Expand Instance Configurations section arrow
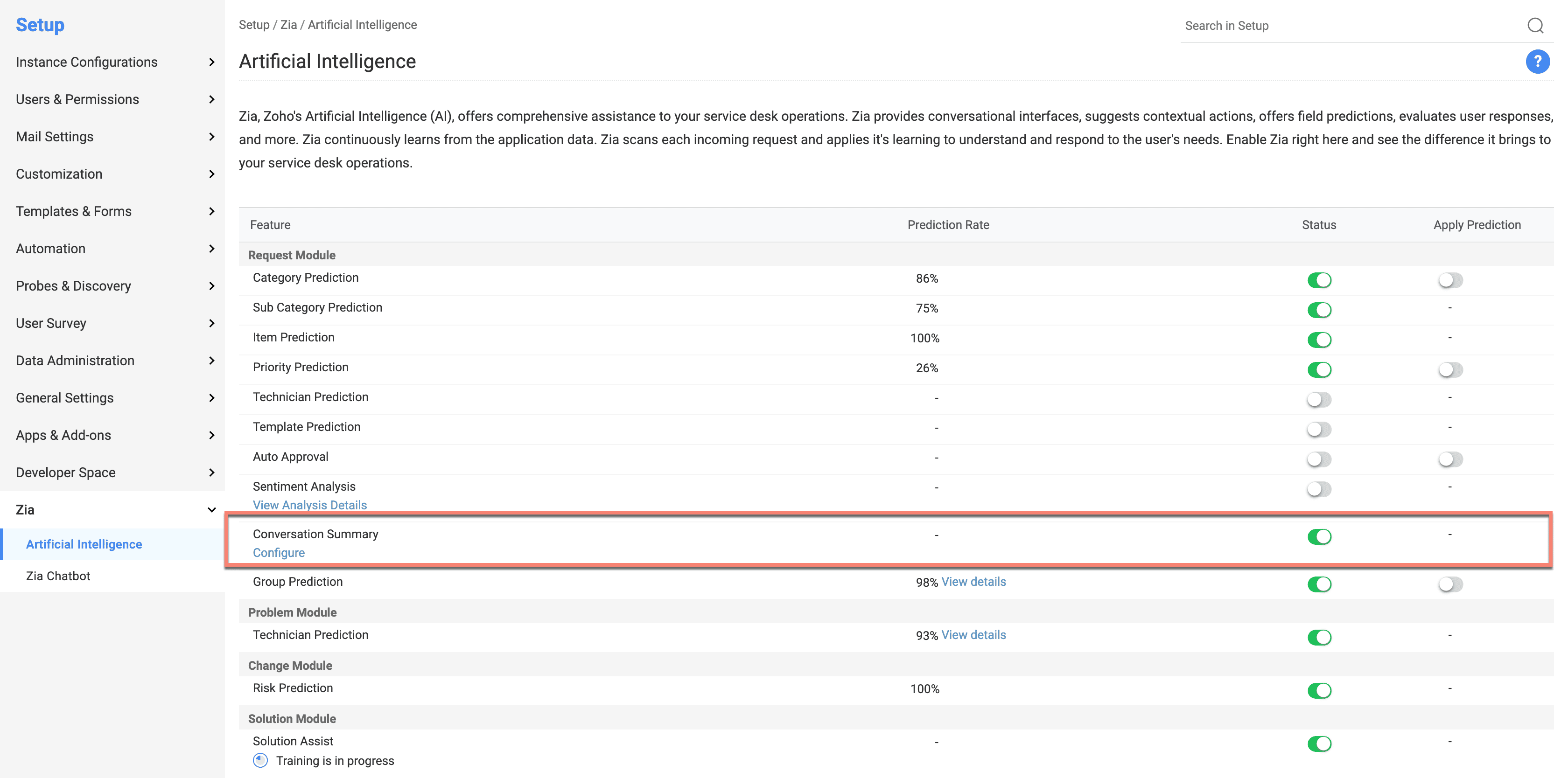Screen dimensions: 1568x778 tap(211, 62)
